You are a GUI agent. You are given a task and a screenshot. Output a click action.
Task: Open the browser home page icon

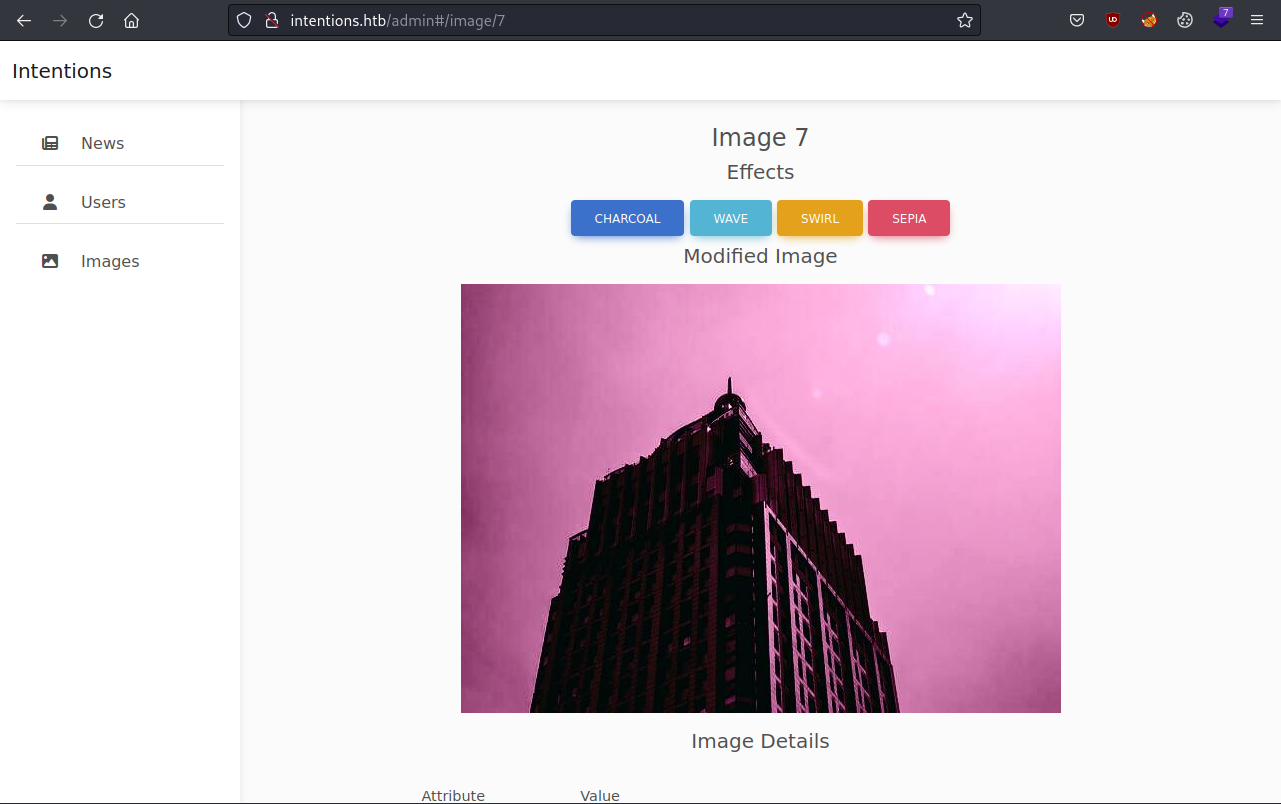(x=131, y=20)
